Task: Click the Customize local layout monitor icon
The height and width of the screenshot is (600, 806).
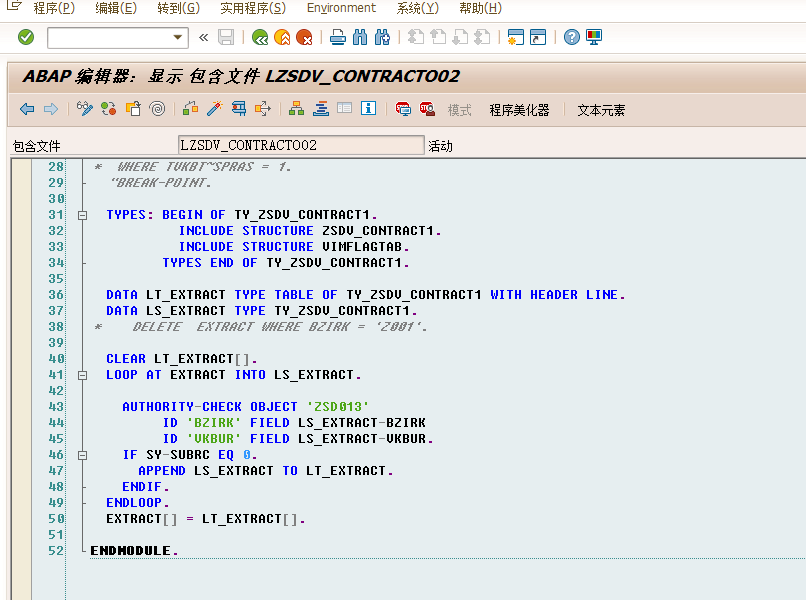Action: coord(594,37)
